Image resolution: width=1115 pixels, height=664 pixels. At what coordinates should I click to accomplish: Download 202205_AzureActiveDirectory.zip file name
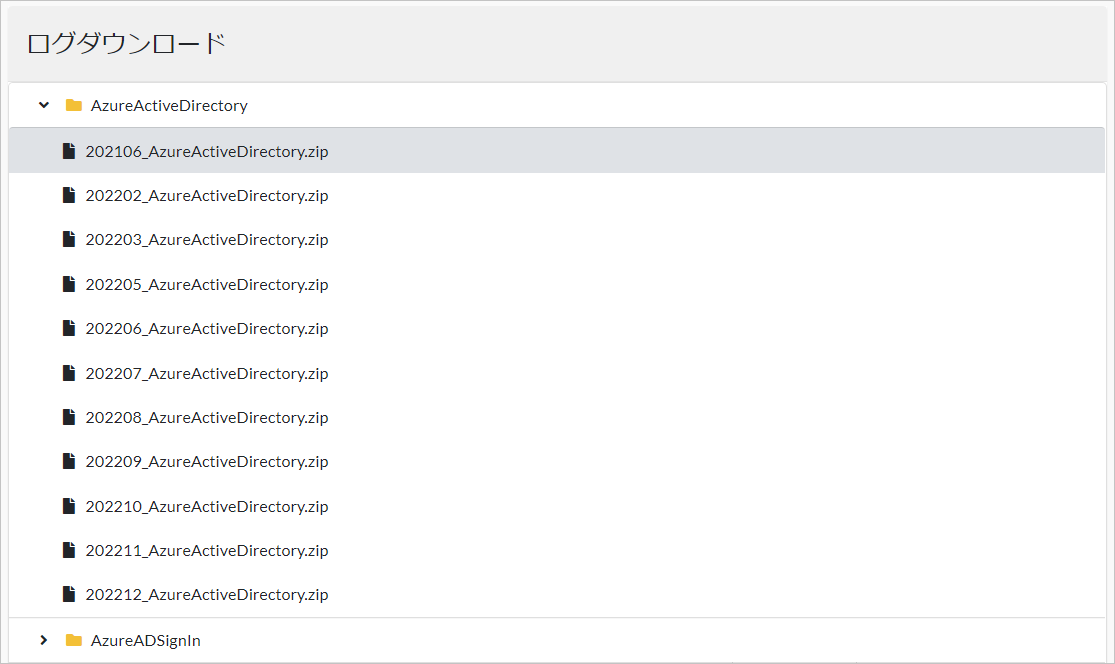(x=207, y=284)
